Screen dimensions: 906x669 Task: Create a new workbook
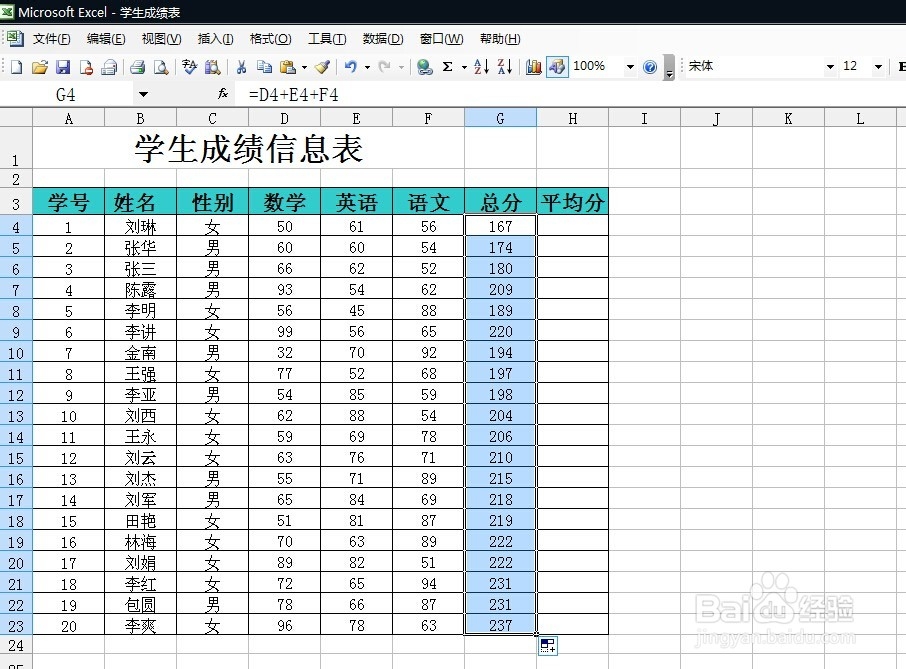[x=16, y=67]
